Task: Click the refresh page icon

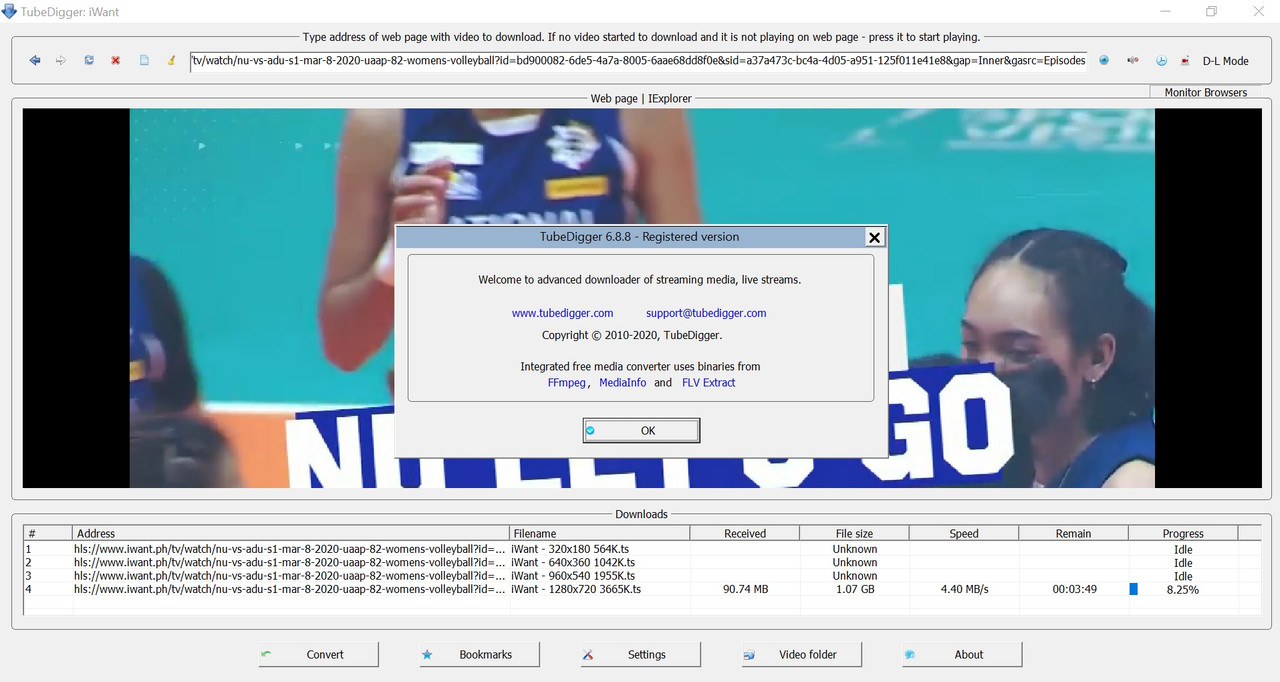Action: click(x=89, y=61)
